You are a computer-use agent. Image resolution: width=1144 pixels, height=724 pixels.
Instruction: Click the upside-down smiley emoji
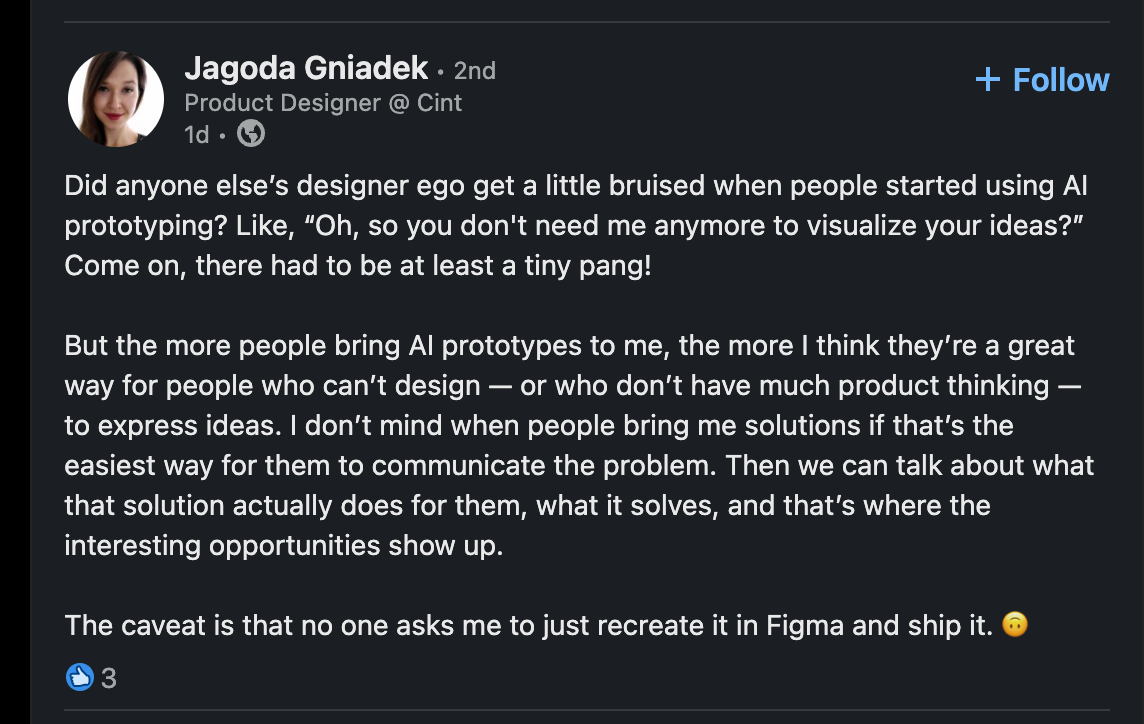tap(1015, 625)
